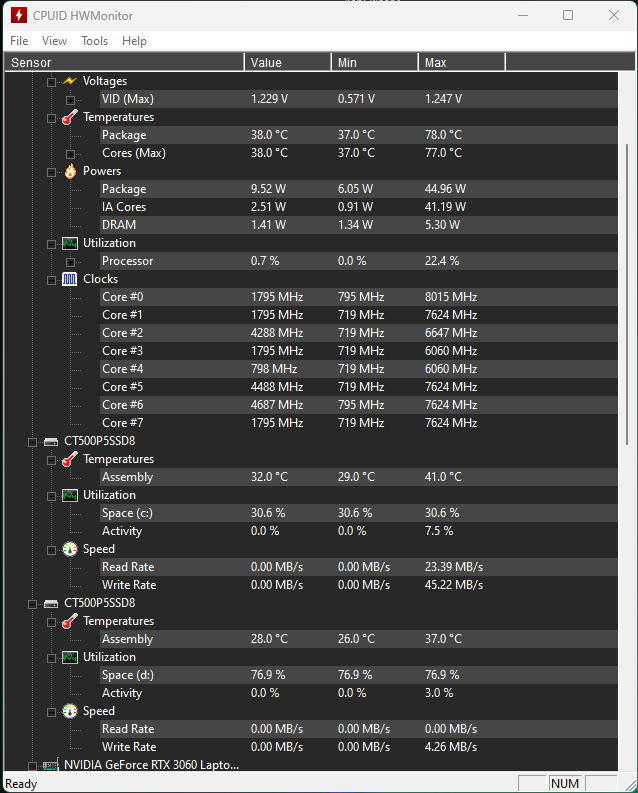Click the Voltages lightning bolt icon
The height and width of the screenshot is (793, 638).
[70, 81]
